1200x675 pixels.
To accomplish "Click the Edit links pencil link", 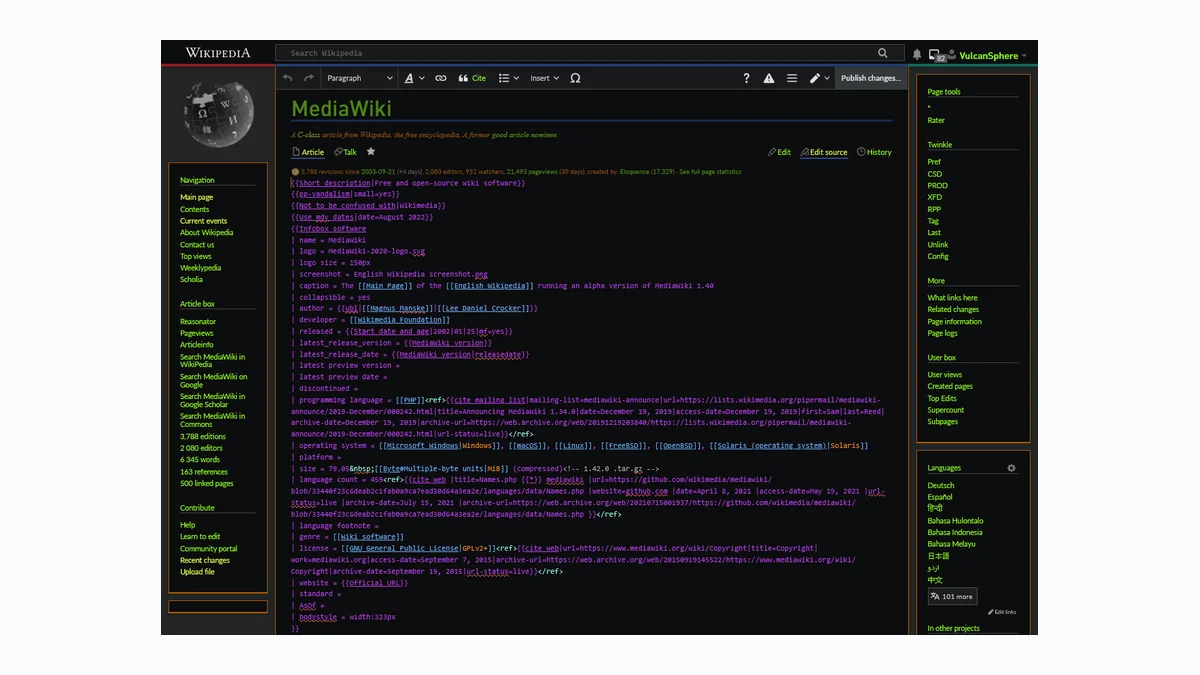I will click(x=1002, y=612).
